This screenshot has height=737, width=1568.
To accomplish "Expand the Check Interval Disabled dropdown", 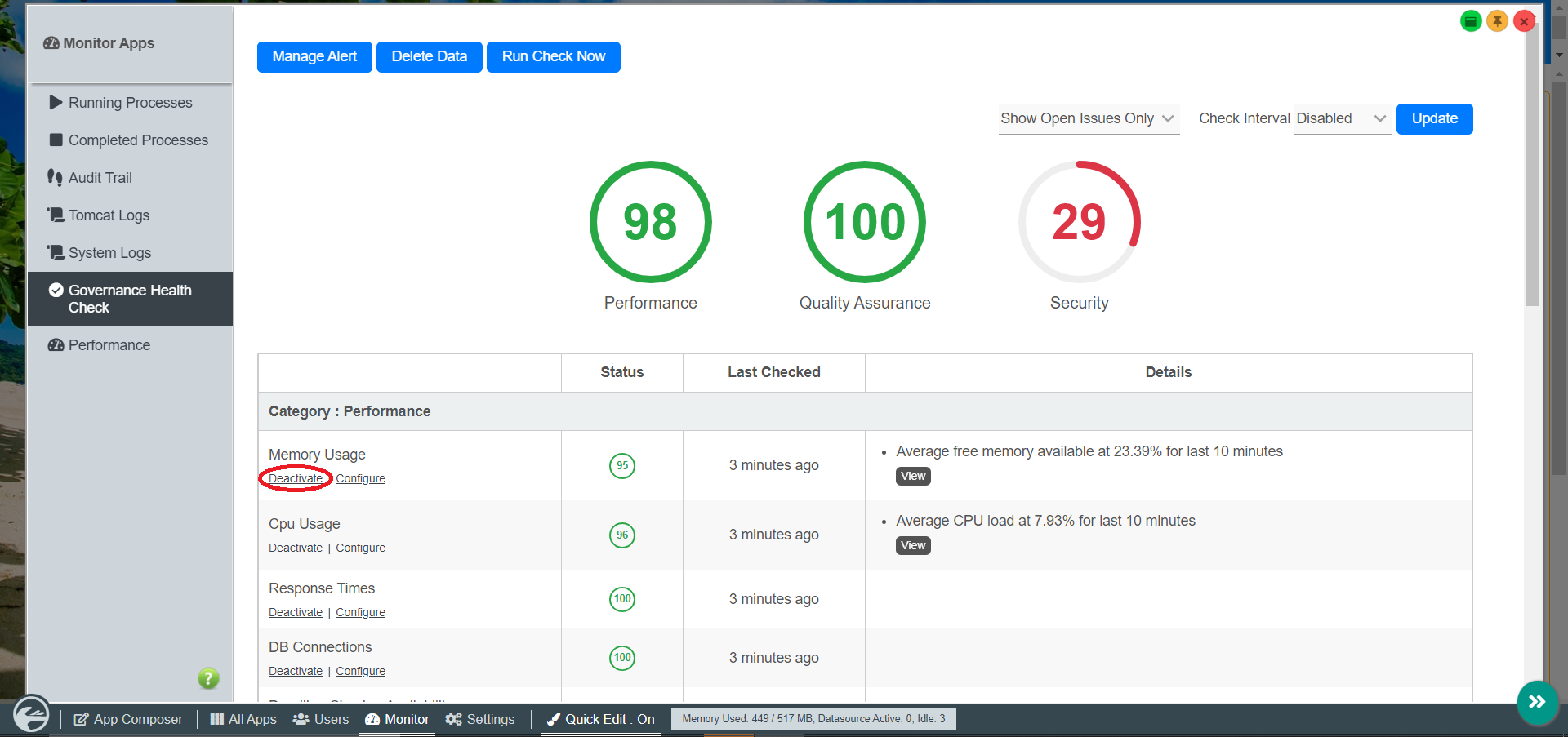I will [x=1342, y=119].
